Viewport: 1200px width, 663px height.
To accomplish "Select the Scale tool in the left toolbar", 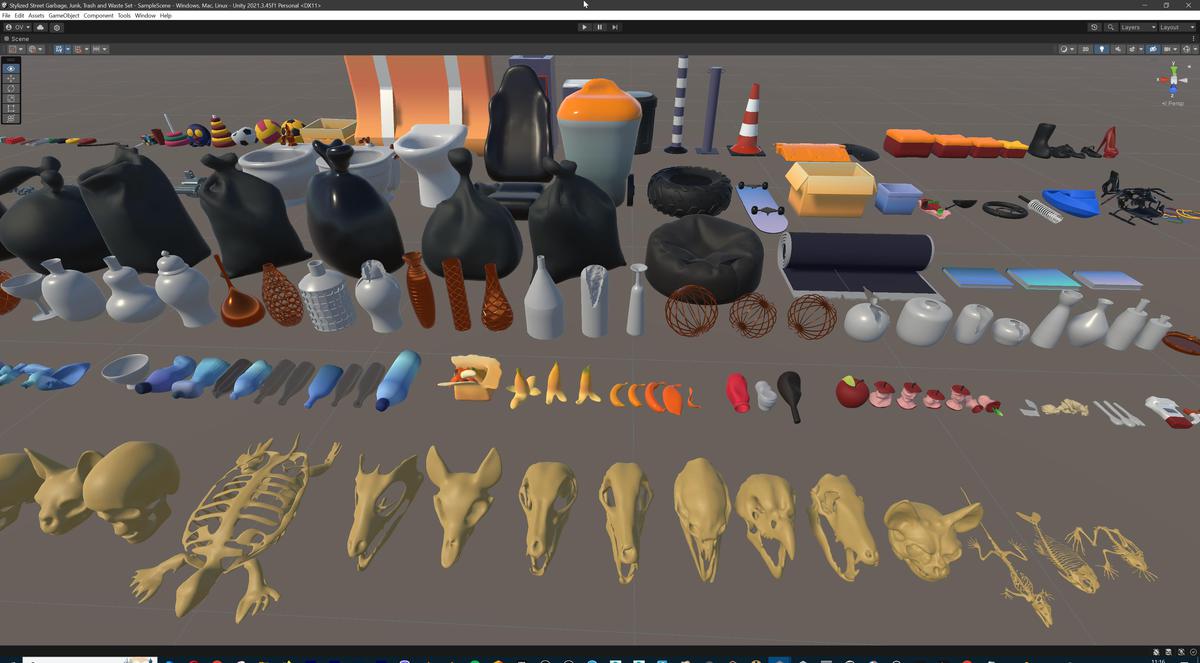I will tap(10, 98).
